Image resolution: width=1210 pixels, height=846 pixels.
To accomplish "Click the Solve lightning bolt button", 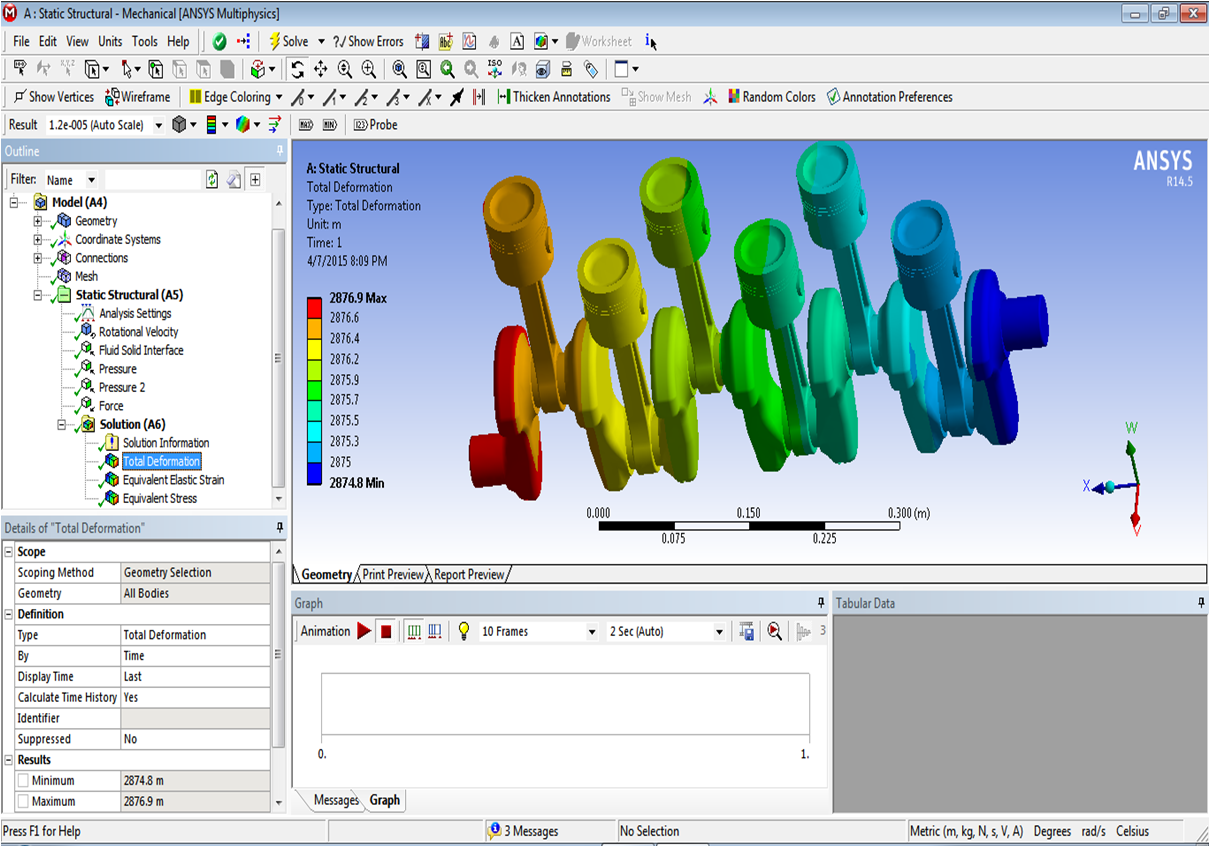I will tap(288, 42).
